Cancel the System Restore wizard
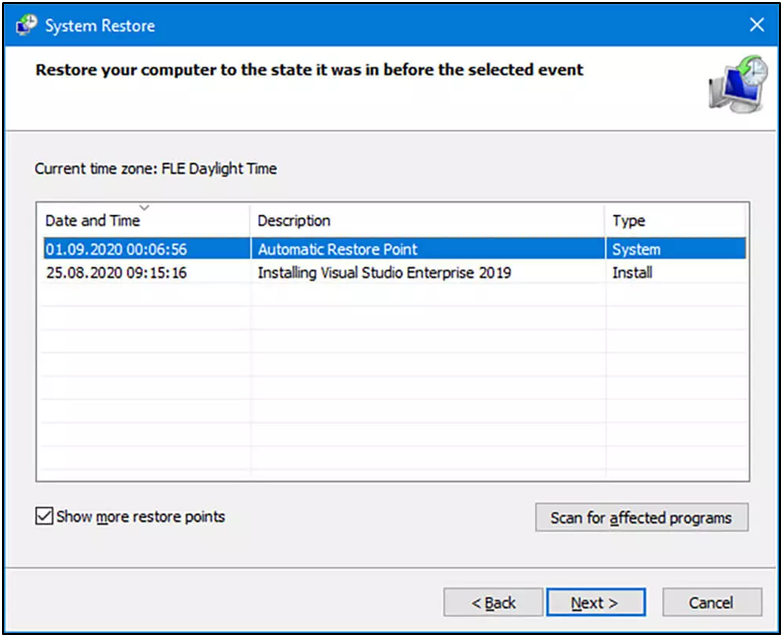 pyautogui.click(x=712, y=602)
